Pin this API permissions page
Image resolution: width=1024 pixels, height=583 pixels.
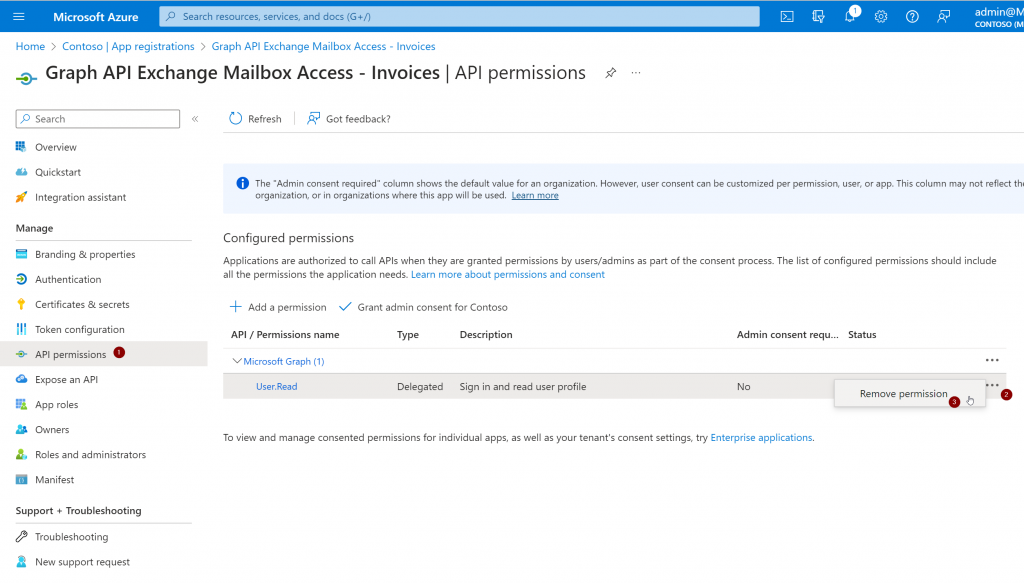pos(610,73)
